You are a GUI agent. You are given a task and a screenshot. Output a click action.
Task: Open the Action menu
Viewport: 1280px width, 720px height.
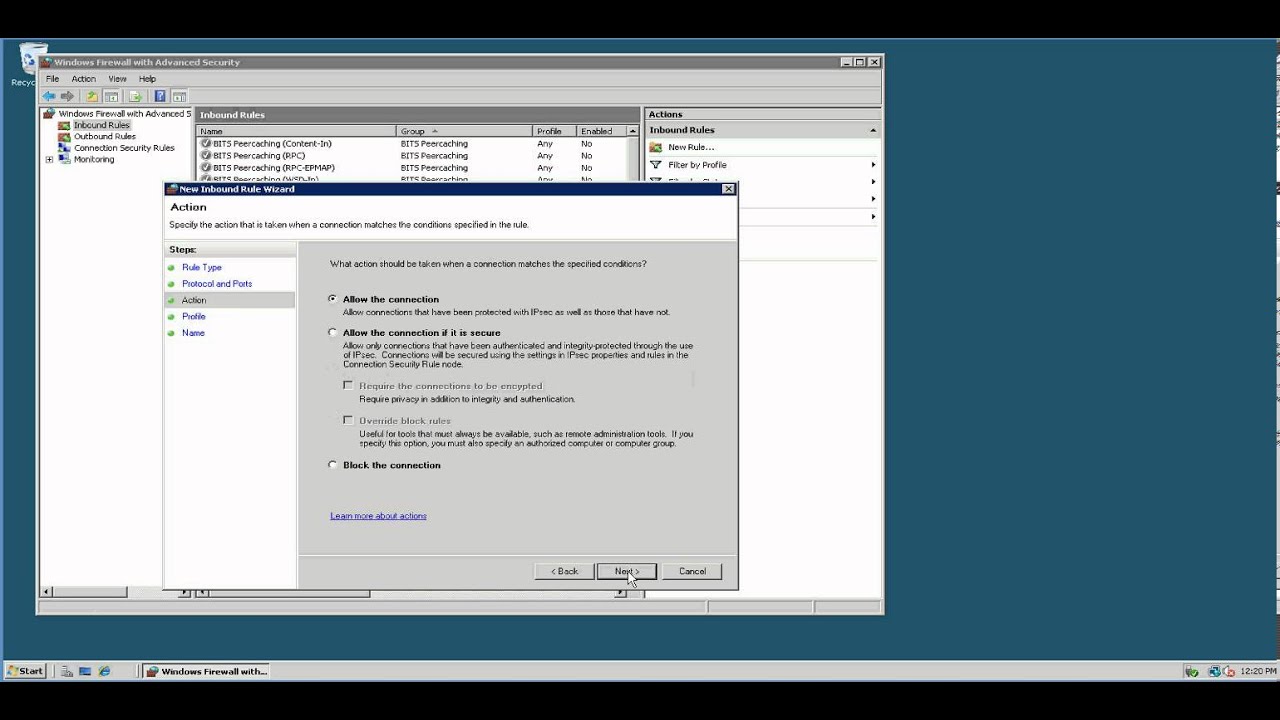pyautogui.click(x=83, y=79)
